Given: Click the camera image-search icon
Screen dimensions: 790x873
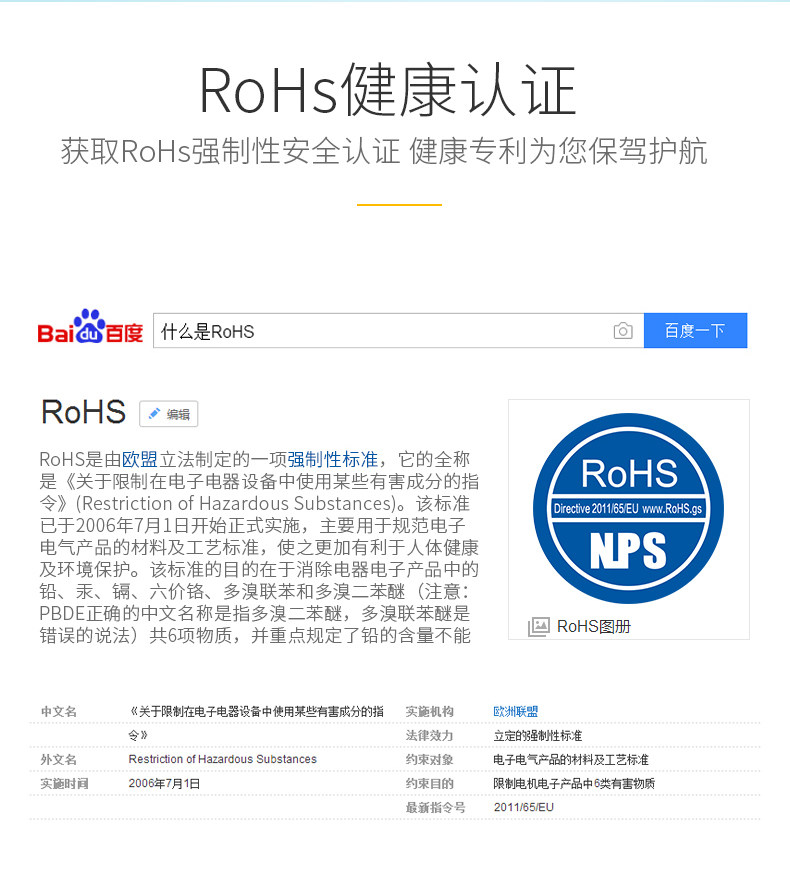Looking at the screenshot, I should click(x=623, y=331).
